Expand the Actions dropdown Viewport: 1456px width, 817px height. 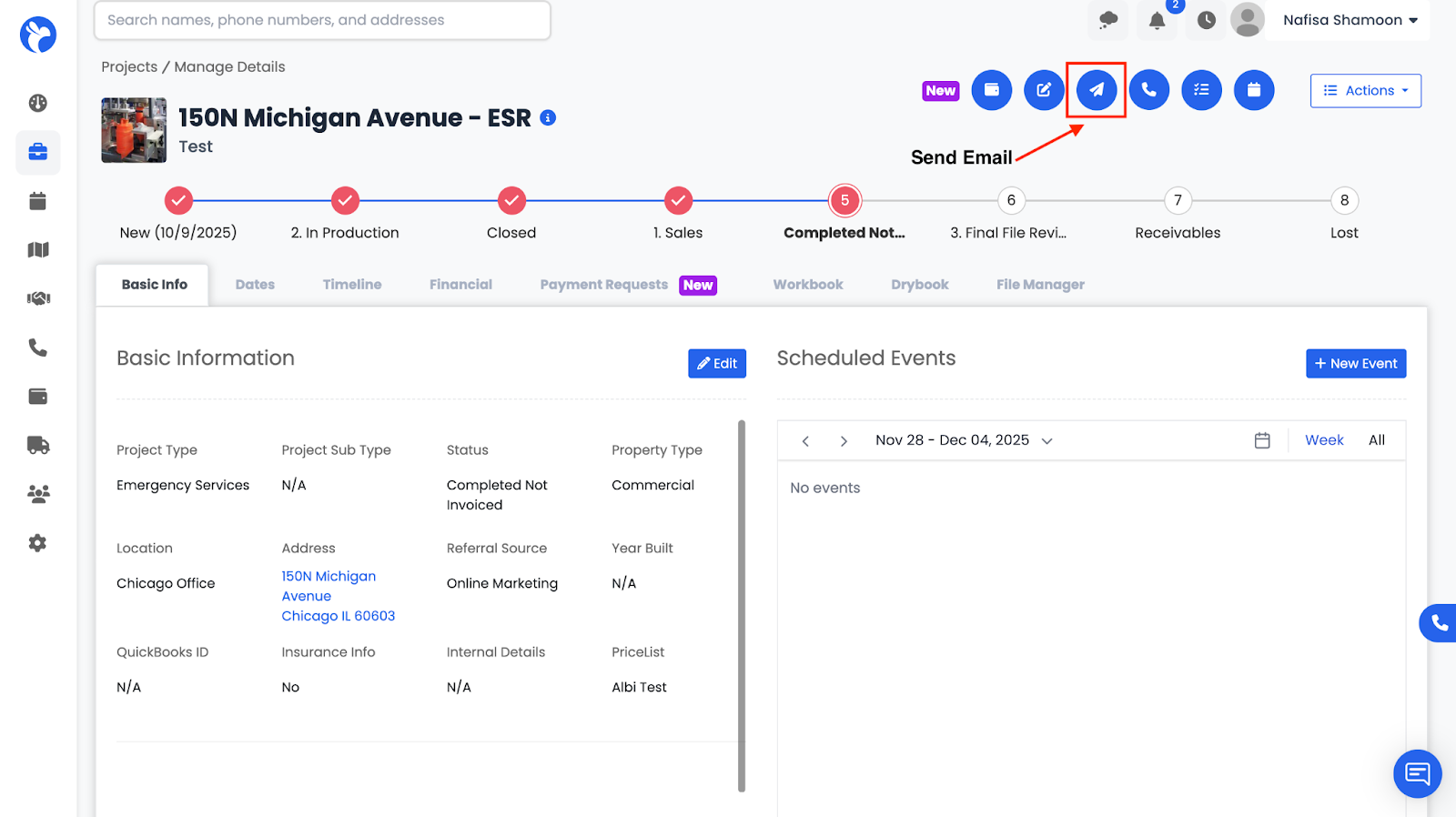(x=1365, y=90)
